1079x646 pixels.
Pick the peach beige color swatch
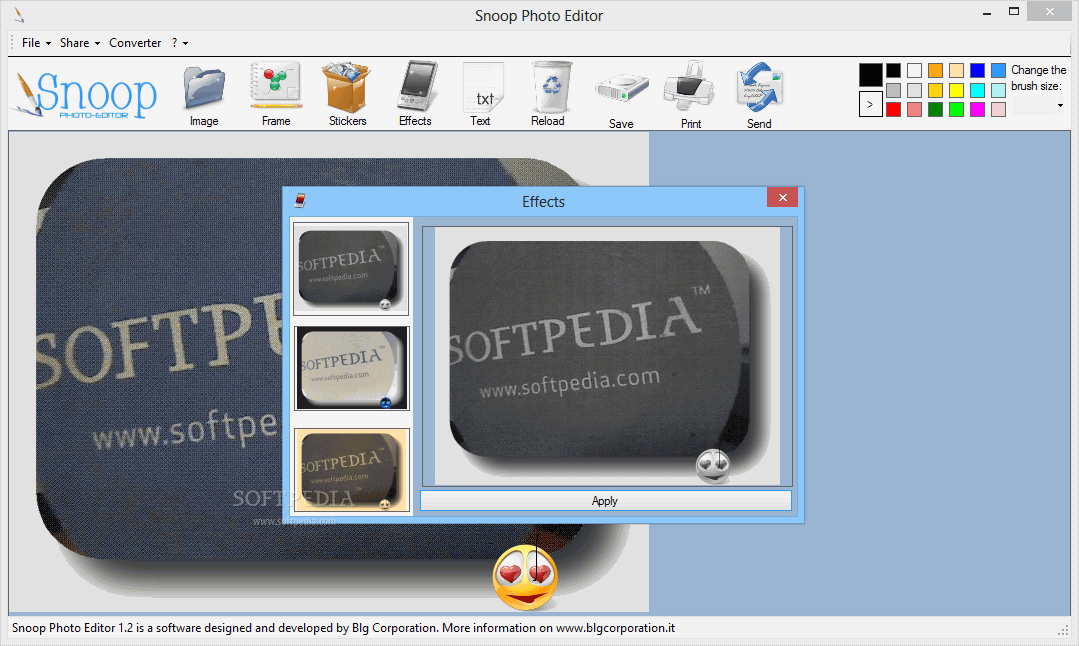tap(957, 70)
